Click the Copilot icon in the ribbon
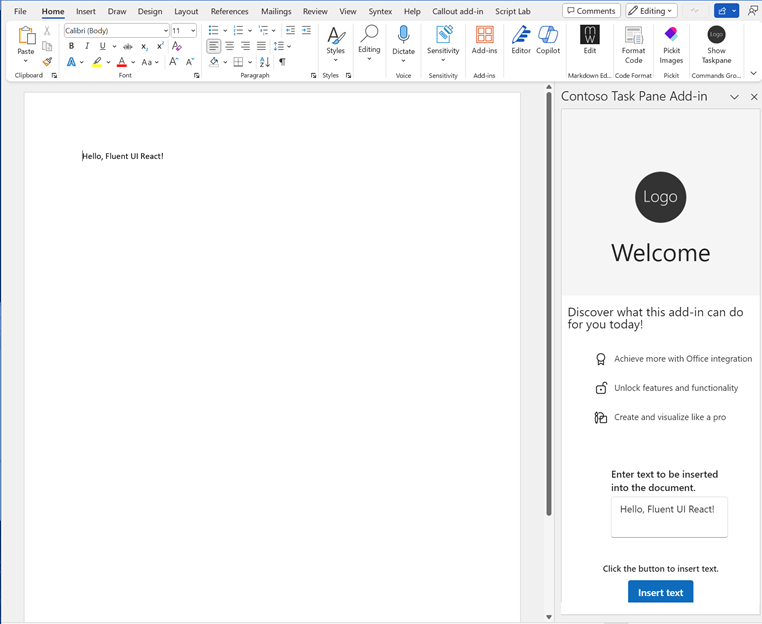 [548, 40]
